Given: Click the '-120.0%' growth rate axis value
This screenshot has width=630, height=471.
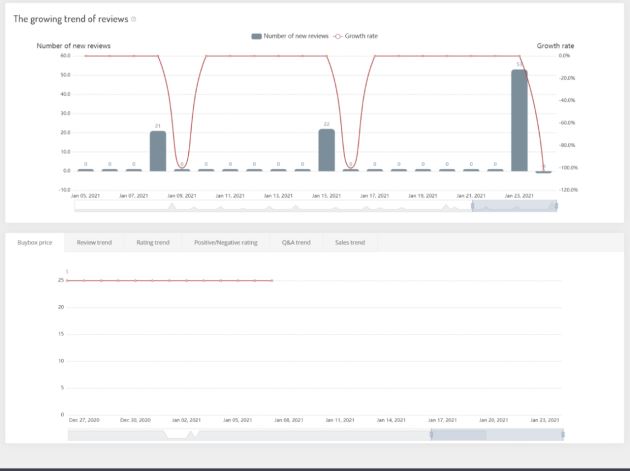Looking at the screenshot, I should click(x=569, y=190).
